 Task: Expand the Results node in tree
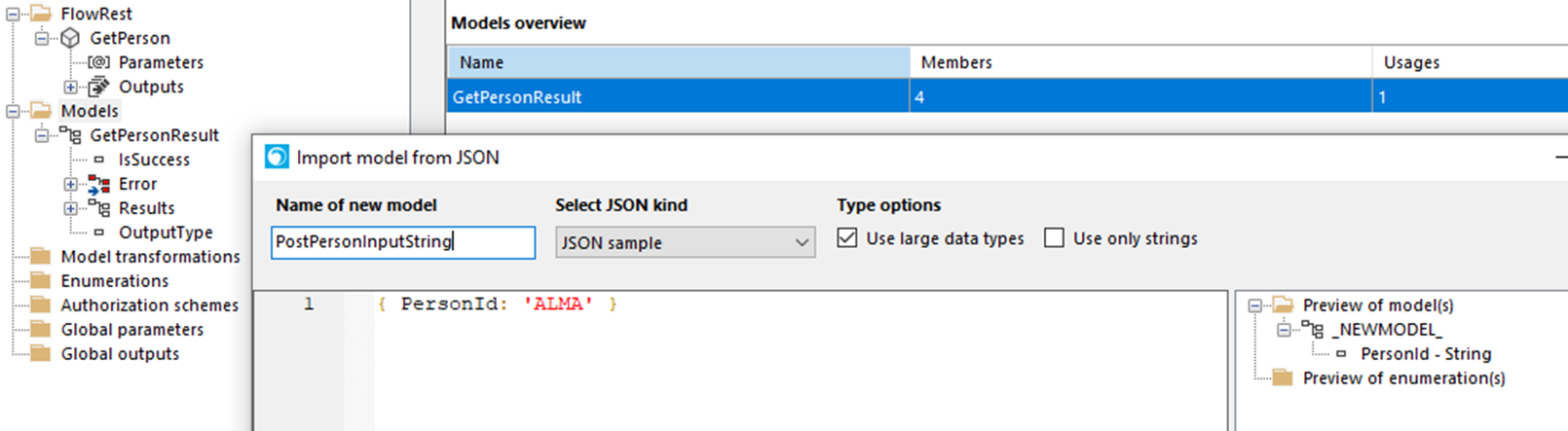pyautogui.click(x=70, y=208)
